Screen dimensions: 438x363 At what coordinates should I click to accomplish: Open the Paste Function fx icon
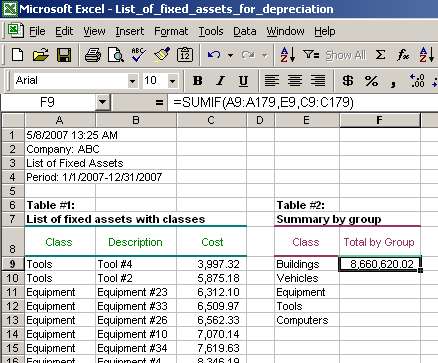[x=403, y=55]
